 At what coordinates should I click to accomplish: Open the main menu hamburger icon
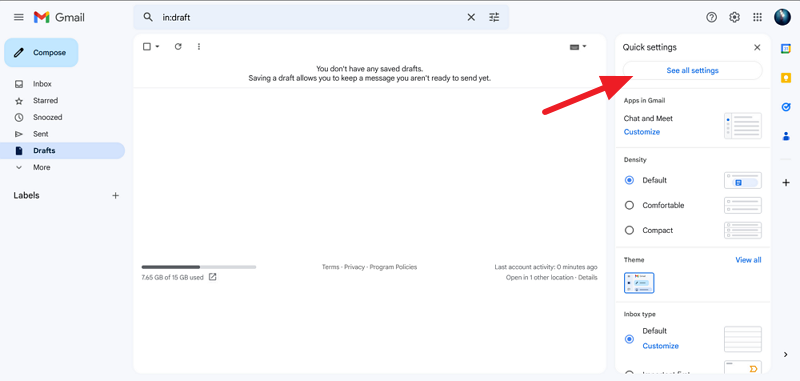(x=19, y=17)
